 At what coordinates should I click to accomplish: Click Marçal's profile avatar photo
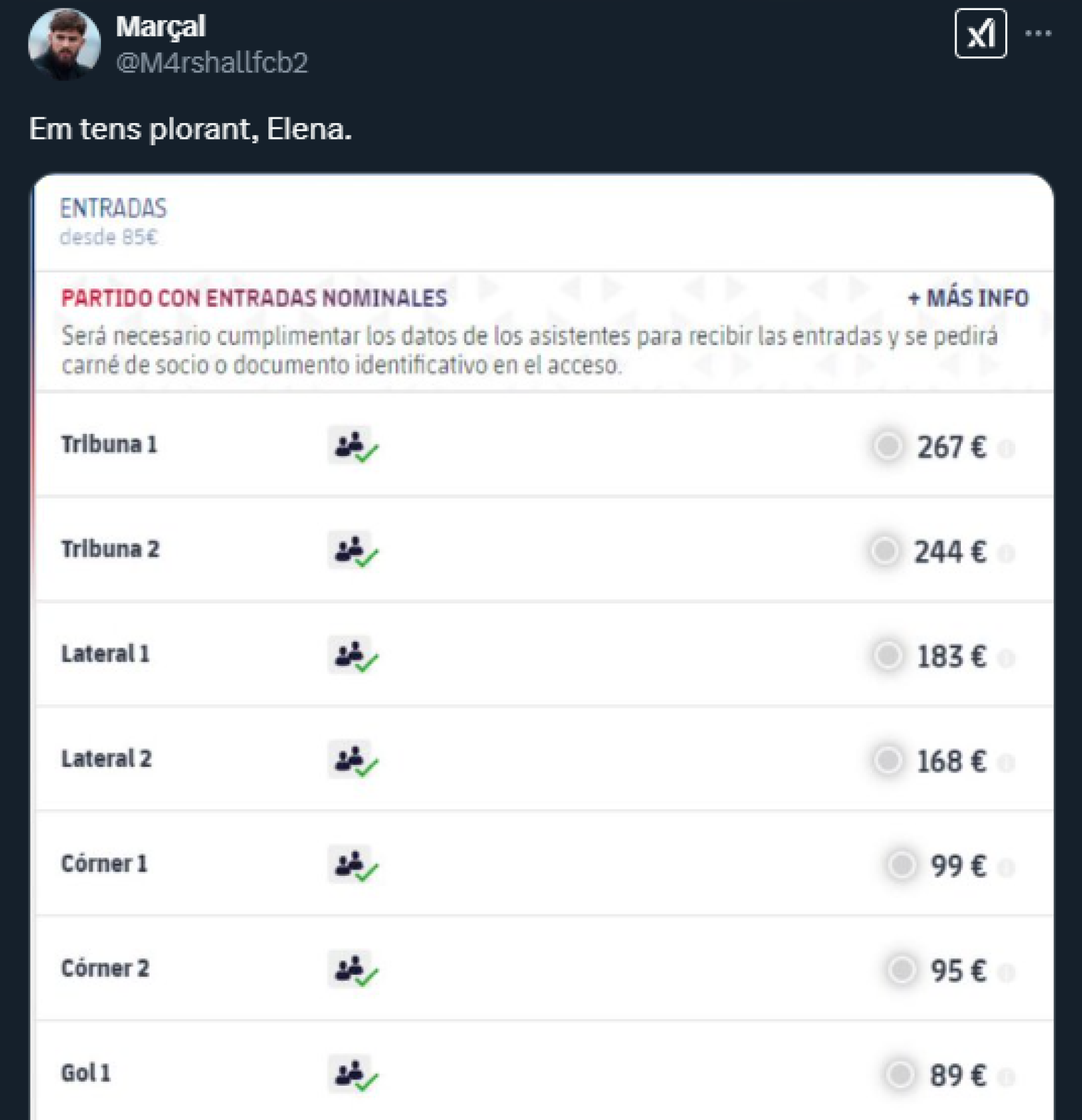[x=64, y=44]
